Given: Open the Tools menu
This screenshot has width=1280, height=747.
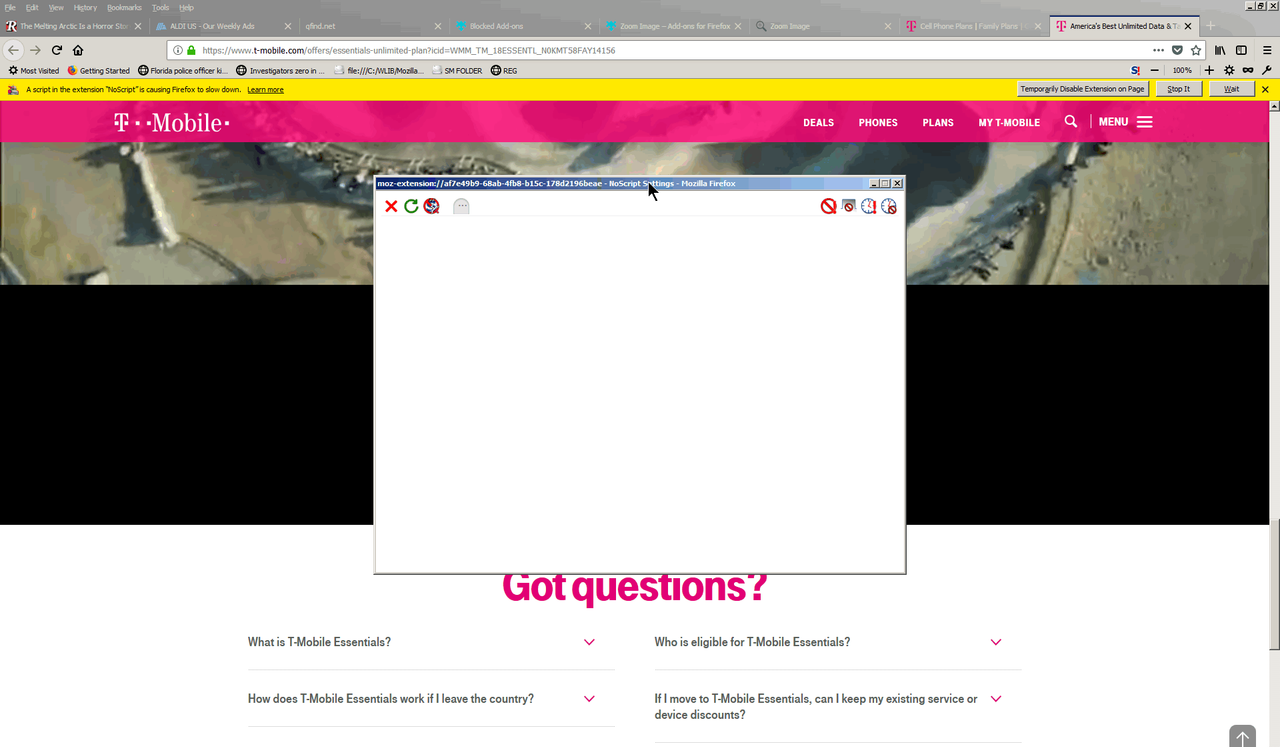Looking at the screenshot, I should [x=160, y=7].
